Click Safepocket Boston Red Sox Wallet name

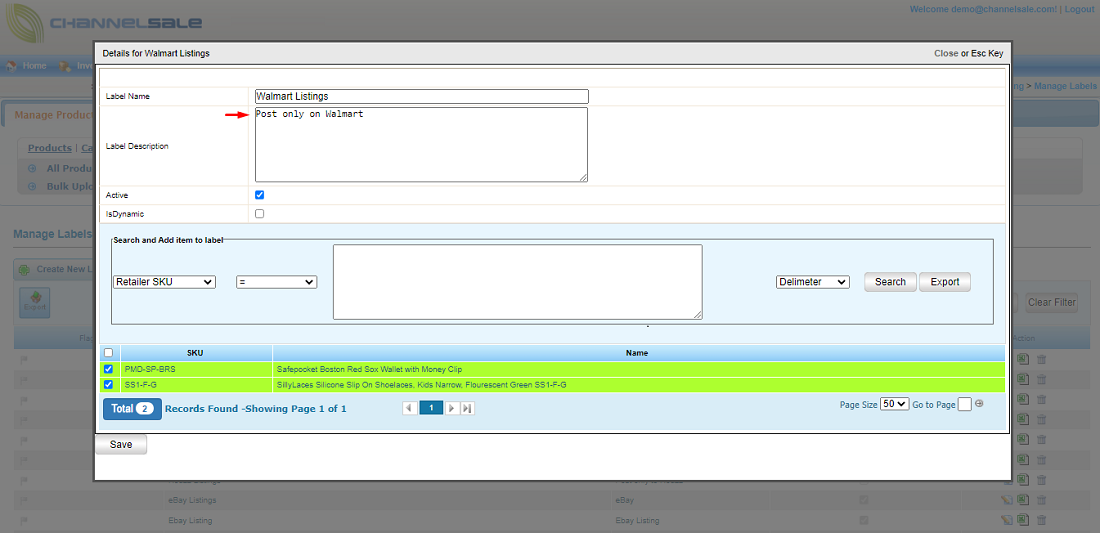click(x=369, y=369)
